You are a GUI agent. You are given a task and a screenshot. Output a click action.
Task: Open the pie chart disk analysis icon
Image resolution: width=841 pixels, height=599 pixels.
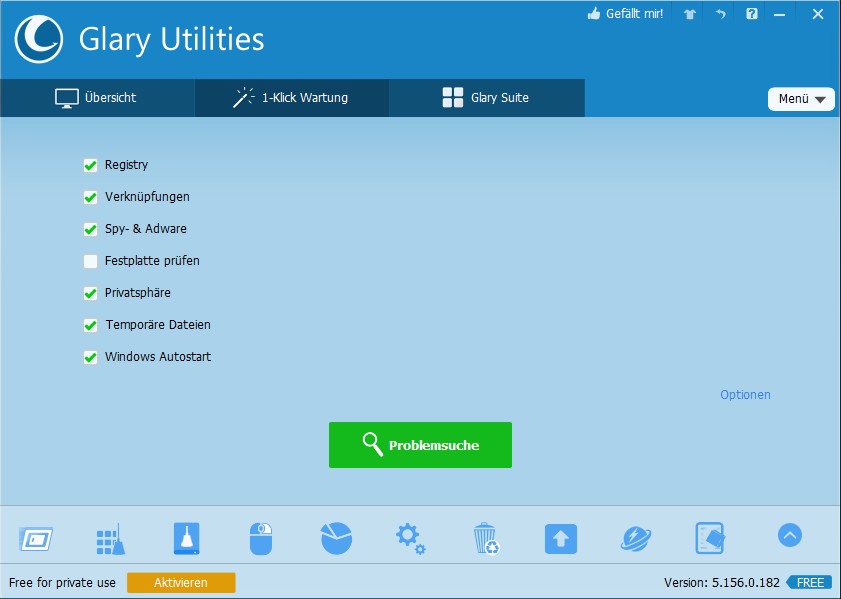[336, 538]
